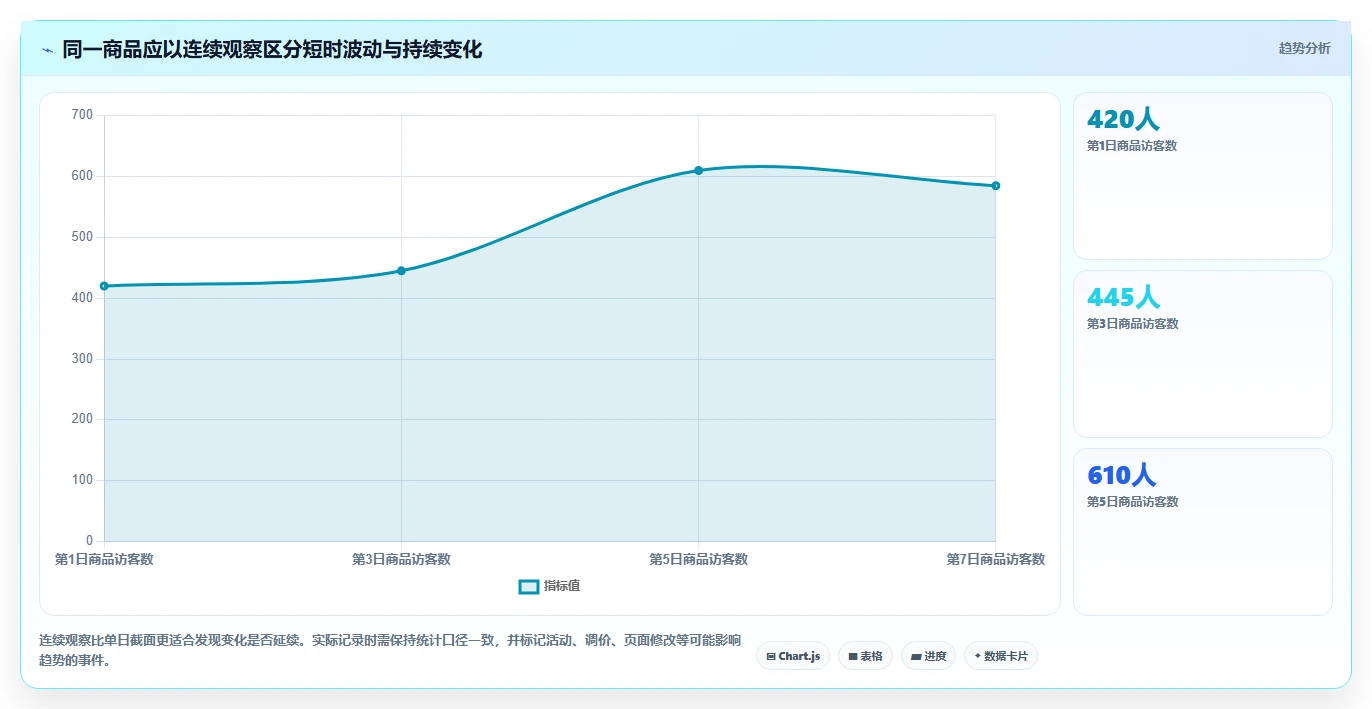The image size is (1372, 709).
Task: Click the x-axis label 第7日商品访客数
Action: [x=996, y=559]
